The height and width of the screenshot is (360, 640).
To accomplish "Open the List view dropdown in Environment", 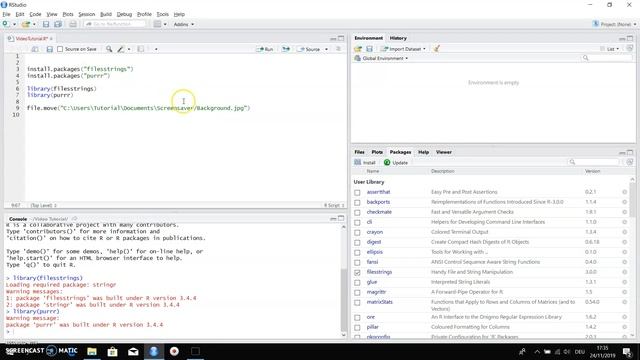I will point(609,49).
